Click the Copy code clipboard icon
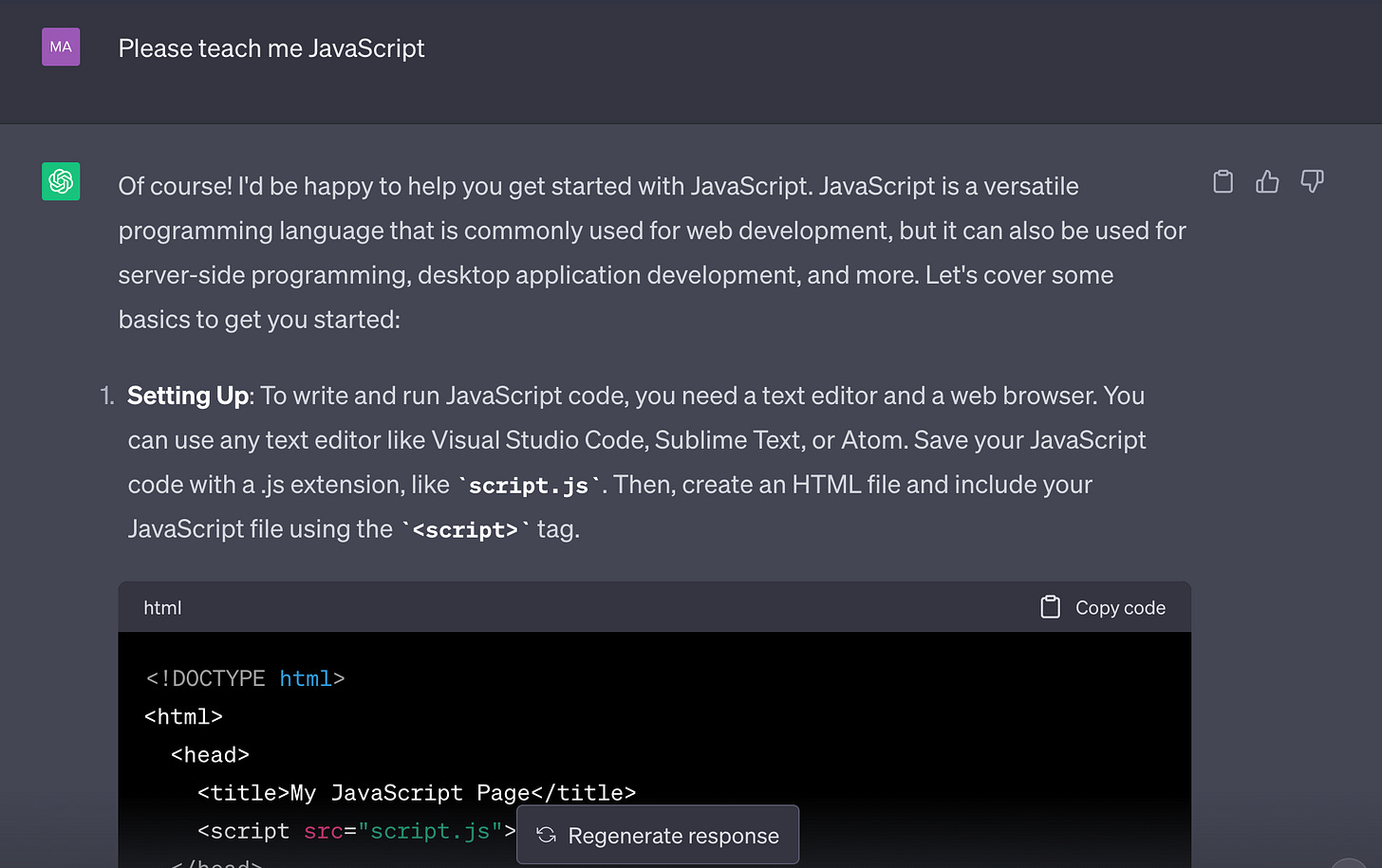The image size is (1382, 868). click(x=1050, y=607)
